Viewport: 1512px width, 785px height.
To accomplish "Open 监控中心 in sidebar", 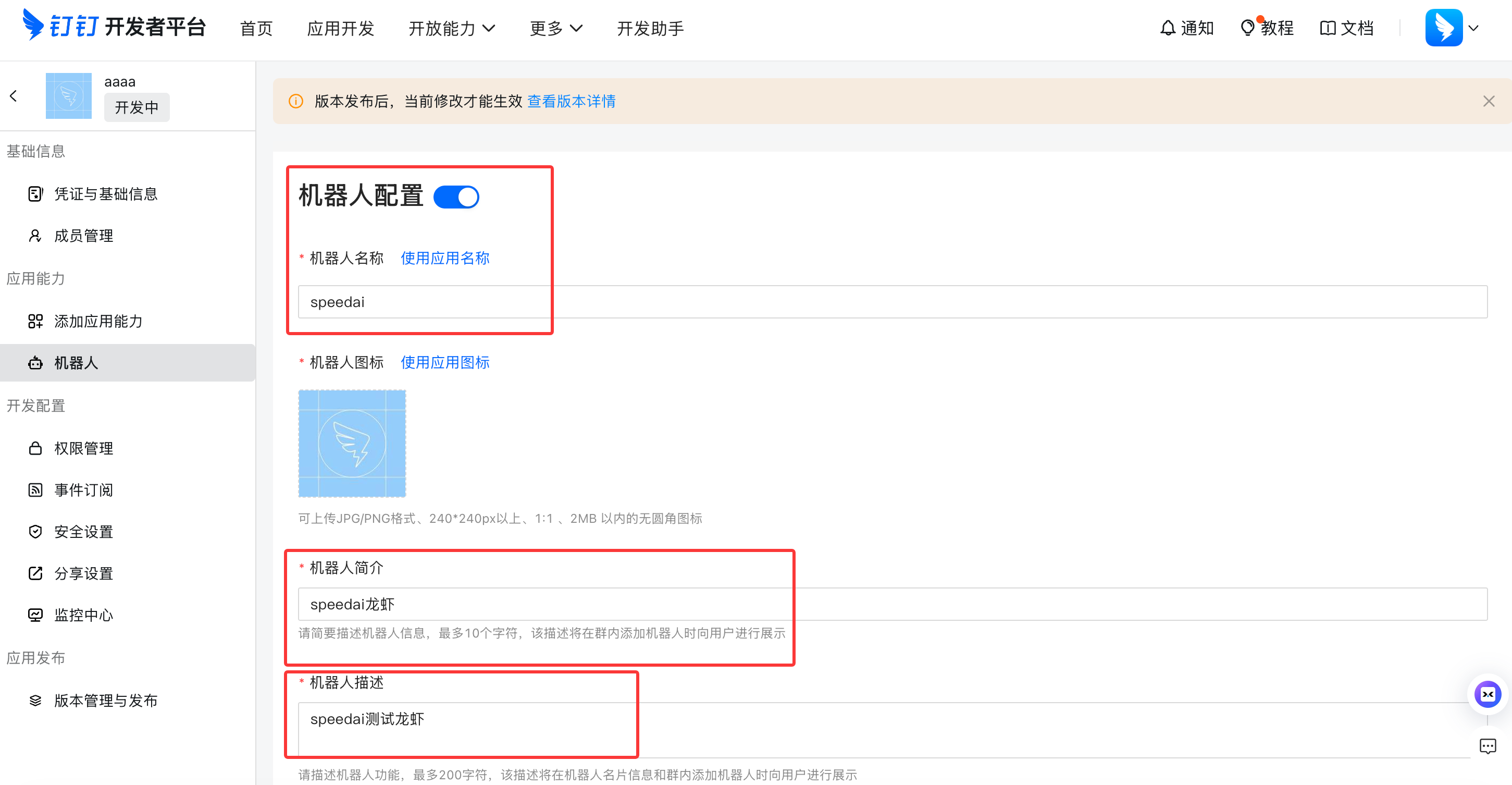I will 127,615.
